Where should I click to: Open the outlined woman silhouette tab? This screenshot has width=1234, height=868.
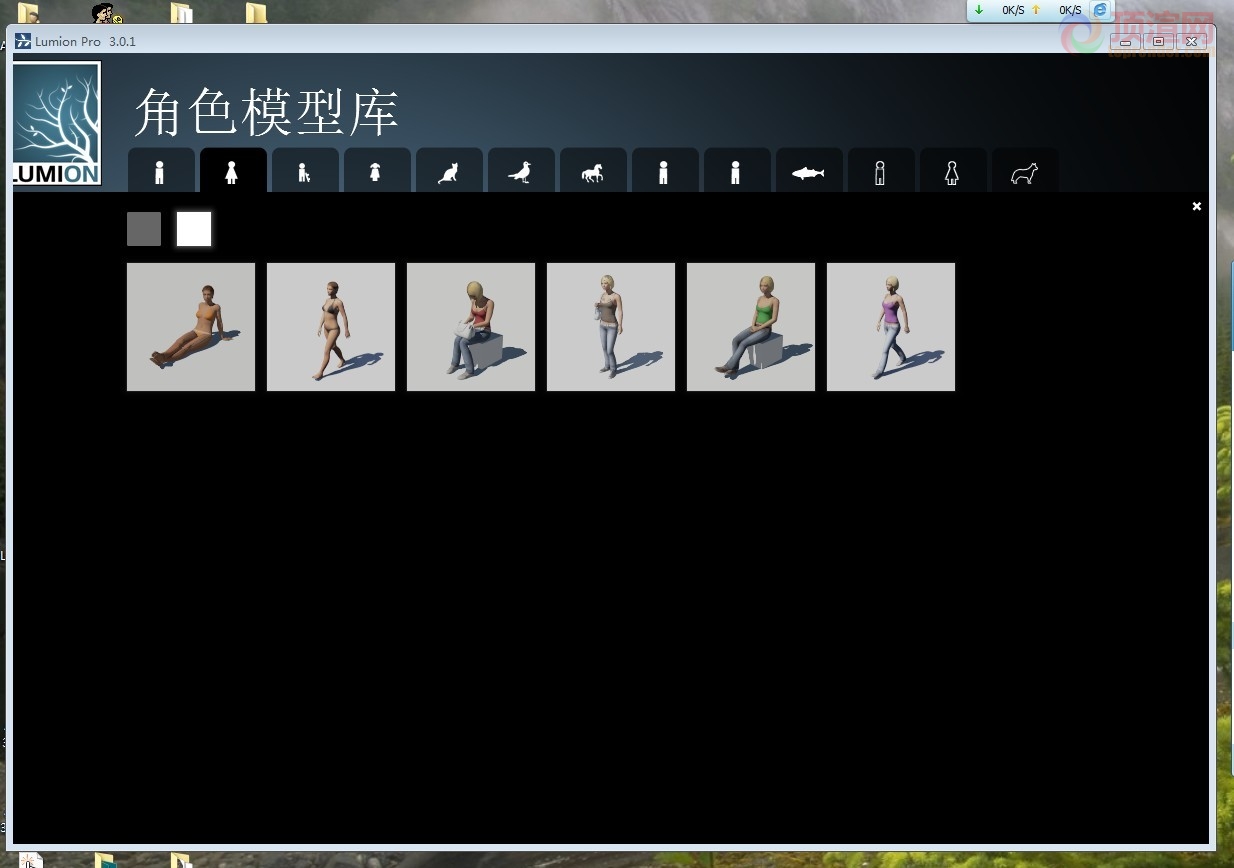pos(952,171)
